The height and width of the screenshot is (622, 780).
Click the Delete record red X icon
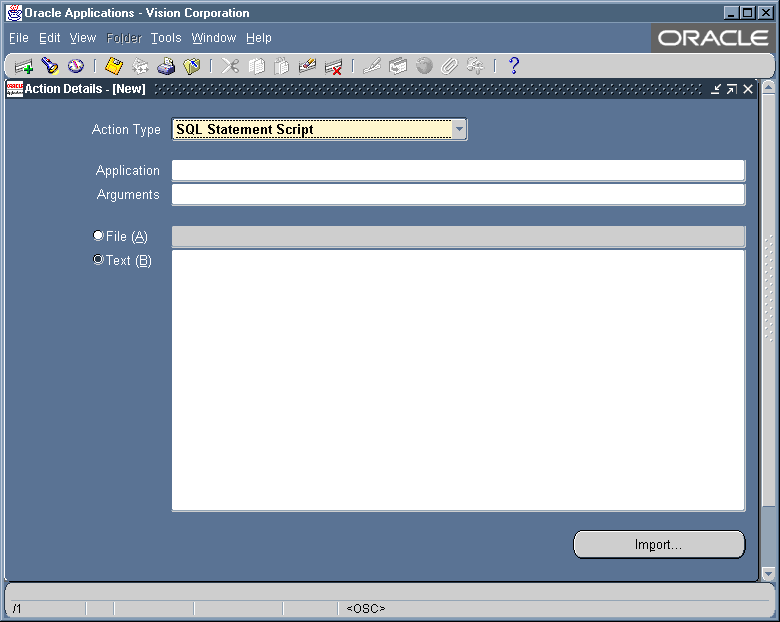click(333, 66)
